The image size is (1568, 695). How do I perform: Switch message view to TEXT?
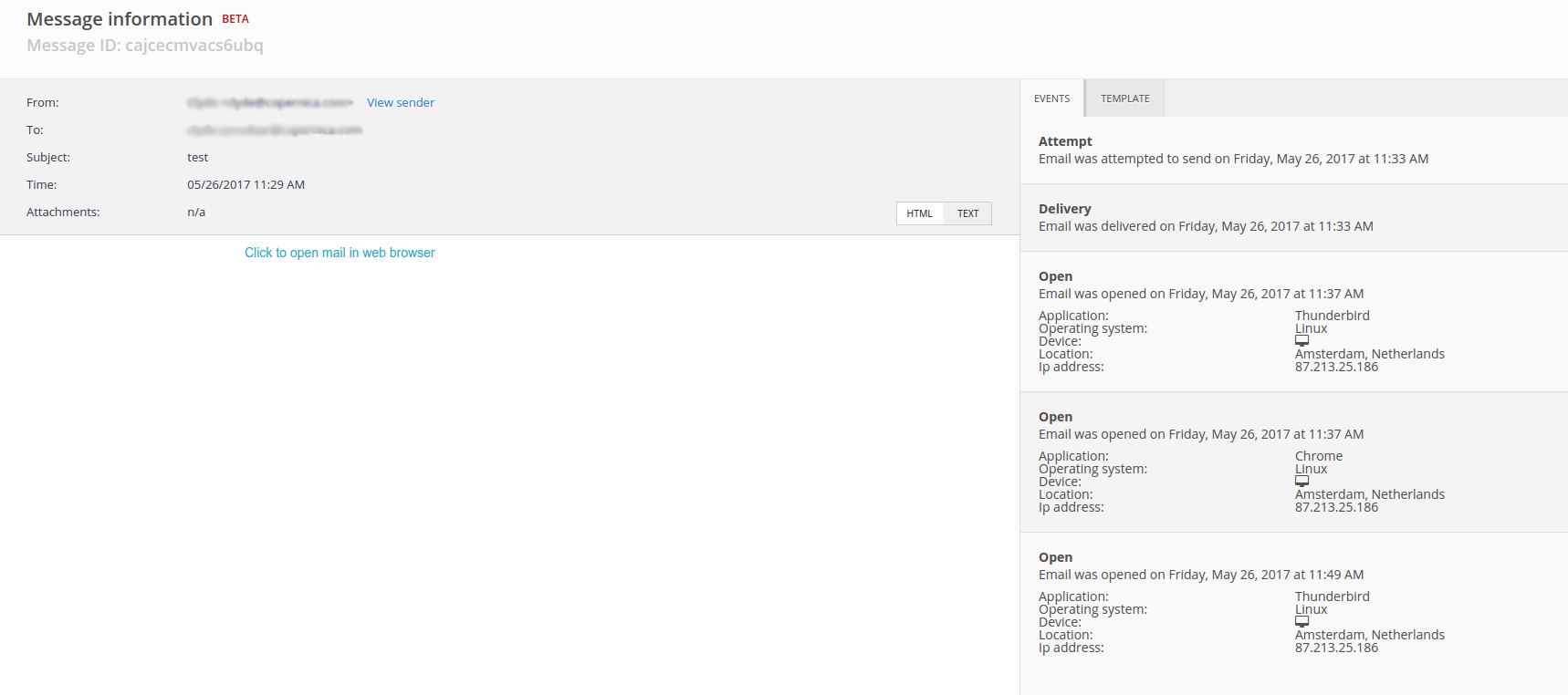(x=967, y=213)
